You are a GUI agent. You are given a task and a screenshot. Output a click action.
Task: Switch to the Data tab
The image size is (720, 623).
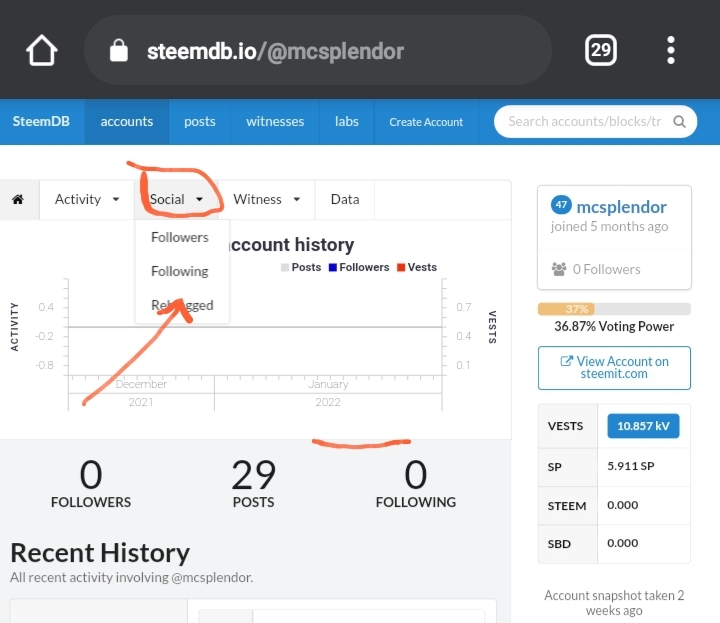[x=345, y=199]
